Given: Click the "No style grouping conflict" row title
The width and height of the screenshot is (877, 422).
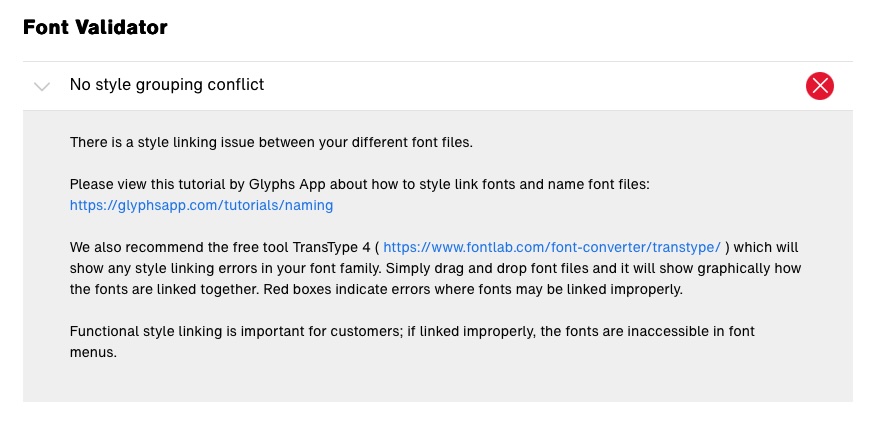Looking at the screenshot, I should tap(167, 85).
